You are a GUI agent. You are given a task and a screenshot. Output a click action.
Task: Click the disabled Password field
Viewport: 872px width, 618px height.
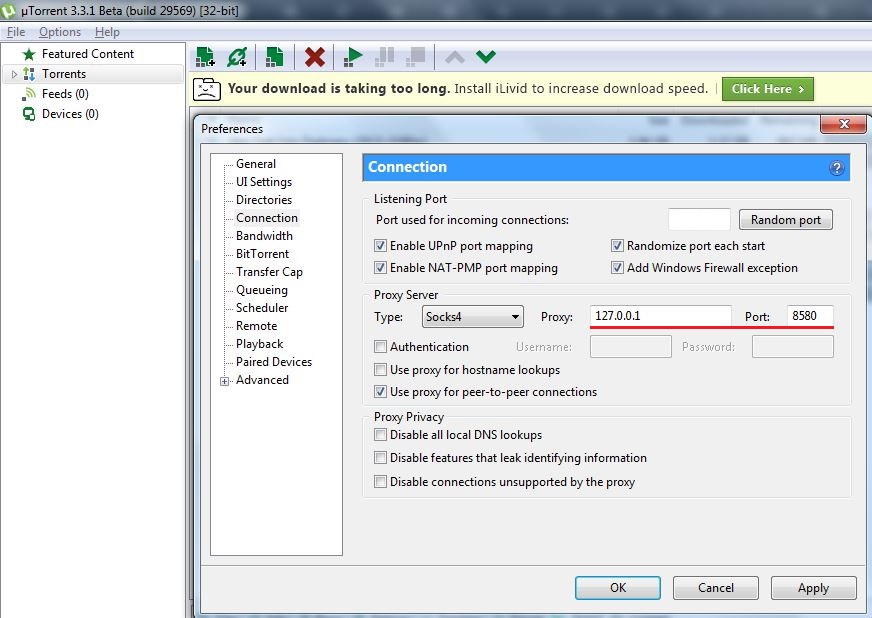[x=792, y=347]
